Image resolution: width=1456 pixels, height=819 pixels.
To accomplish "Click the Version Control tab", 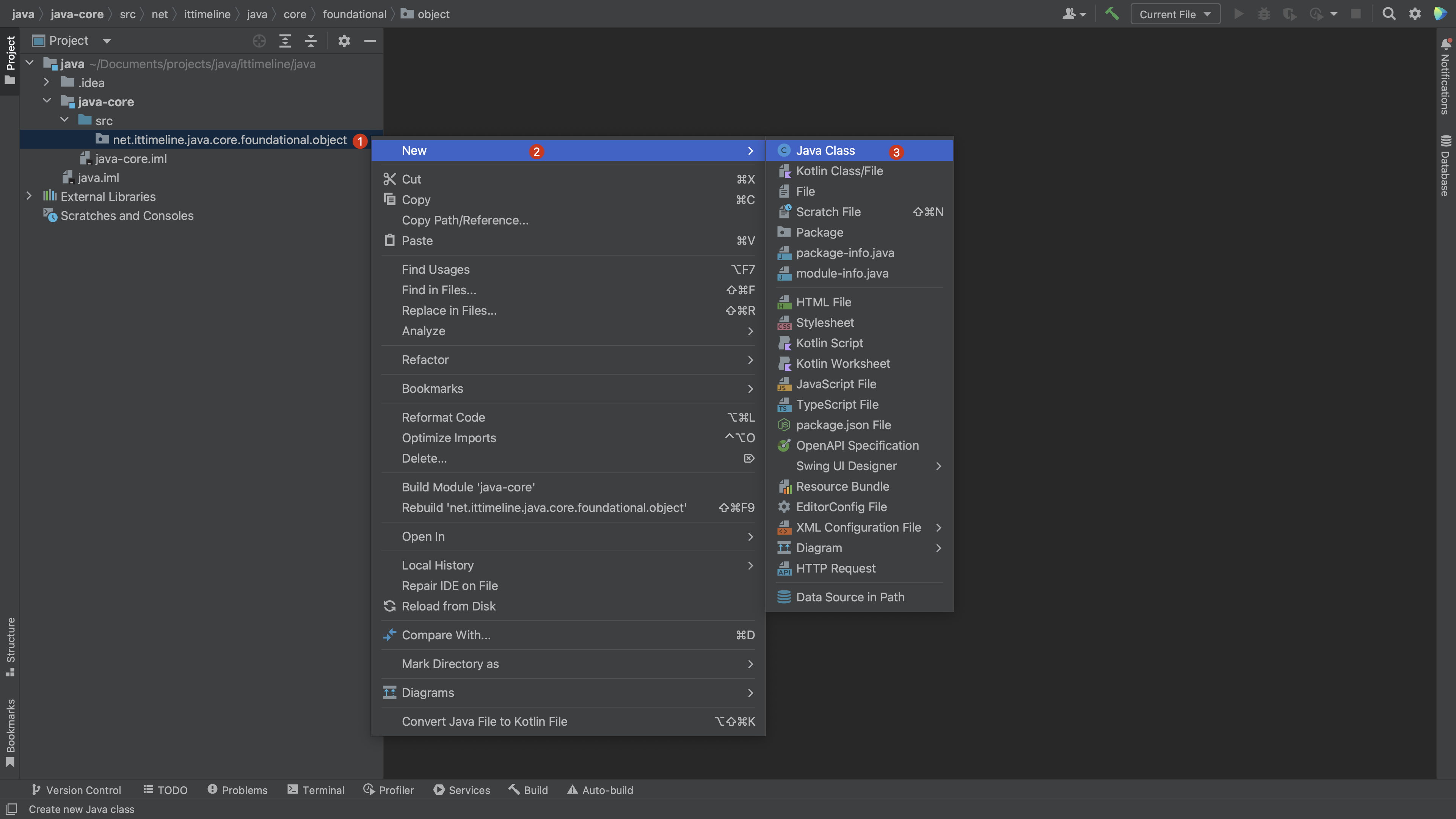I will [75, 790].
